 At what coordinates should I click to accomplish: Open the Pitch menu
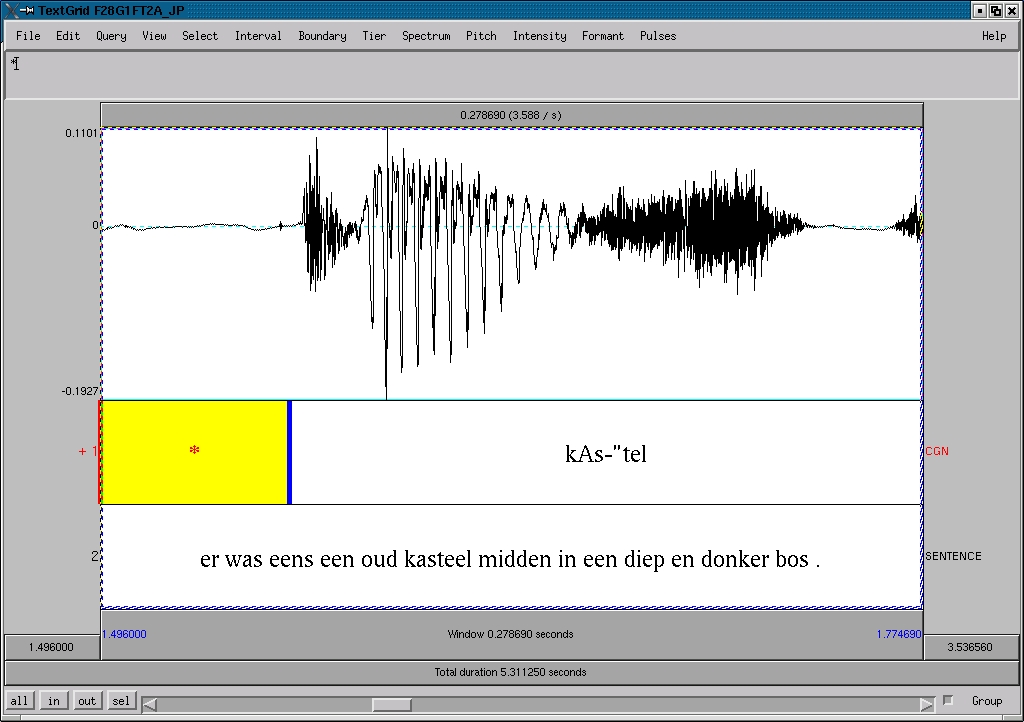(481, 36)
